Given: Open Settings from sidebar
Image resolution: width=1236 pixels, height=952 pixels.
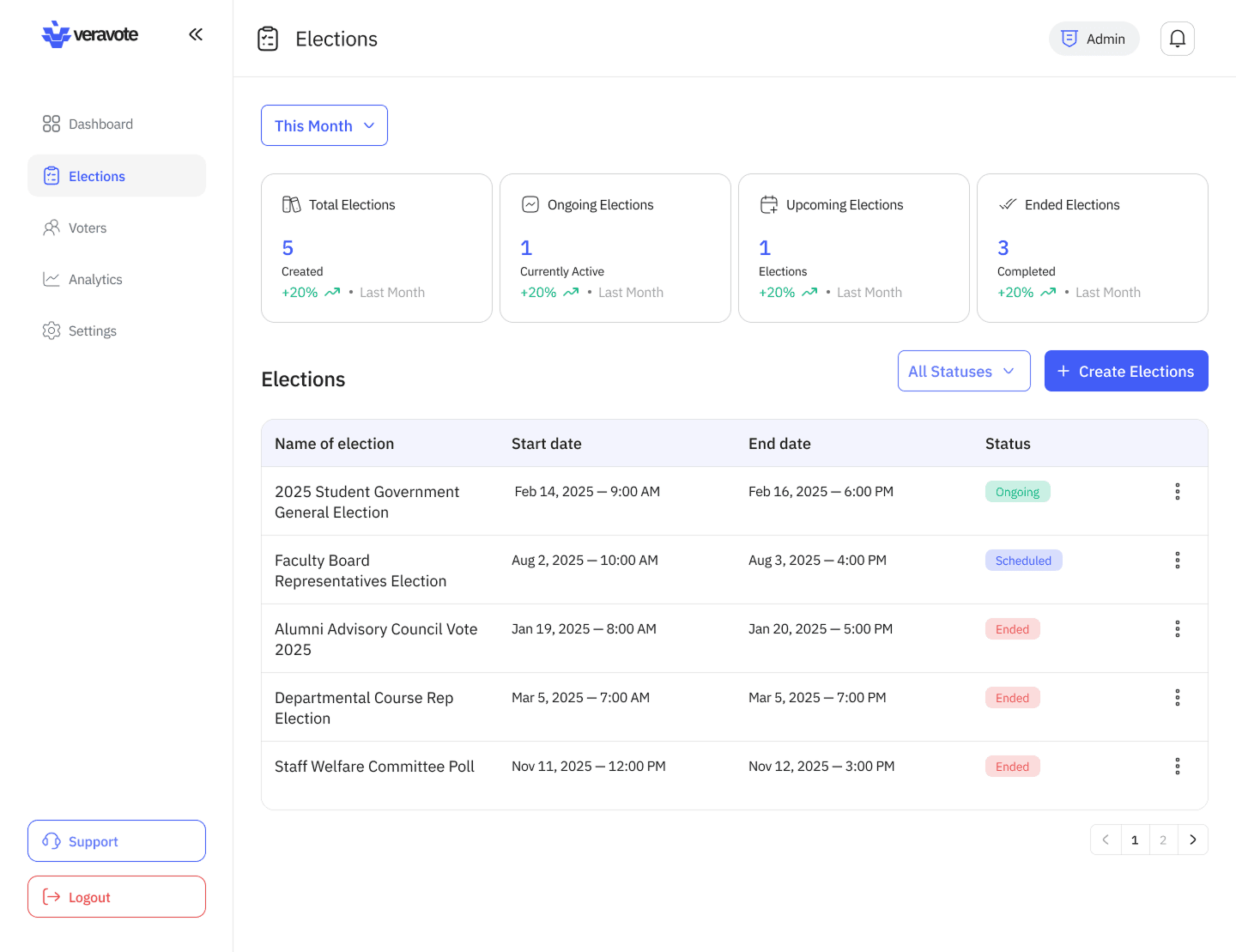Looking at the screenshot, I should pyautogui.click(x=92, y=330).
